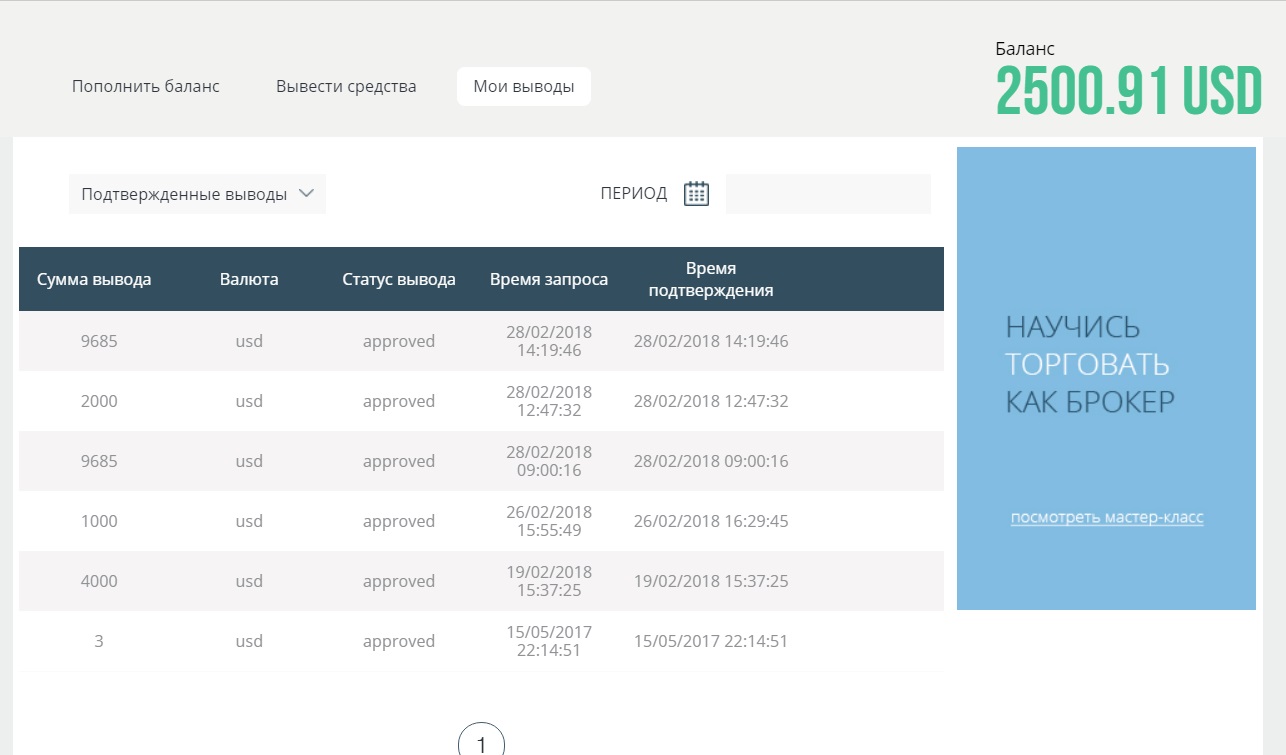Click the Время подтверждения column header
The height and width of the screenshot is (755, 1286).
(x=711, y=280)
